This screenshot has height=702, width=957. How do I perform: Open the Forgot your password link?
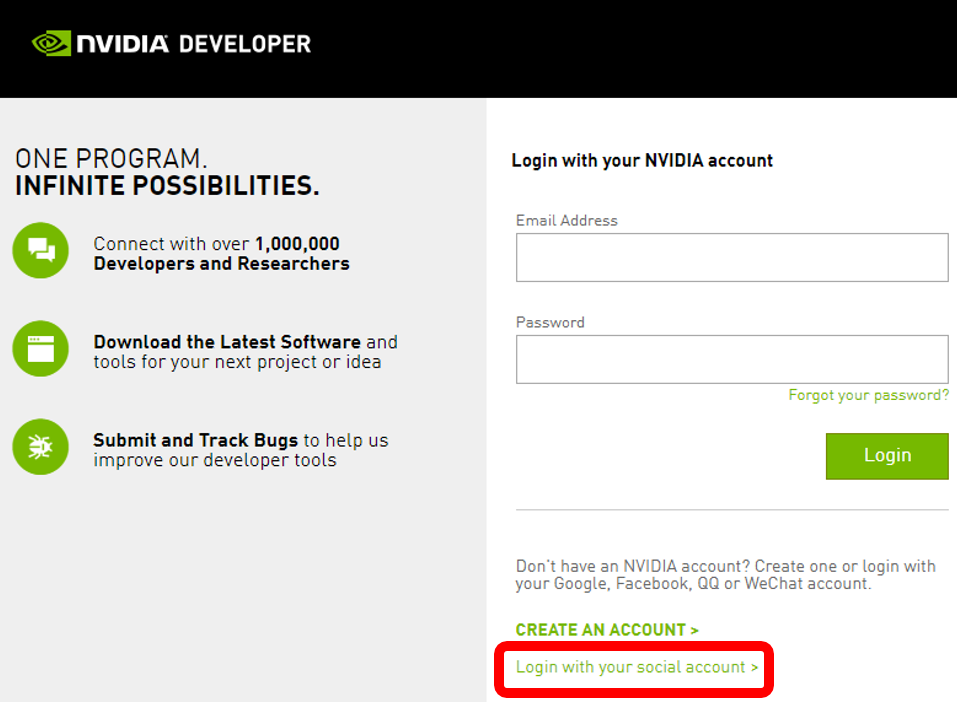point(869,396)
